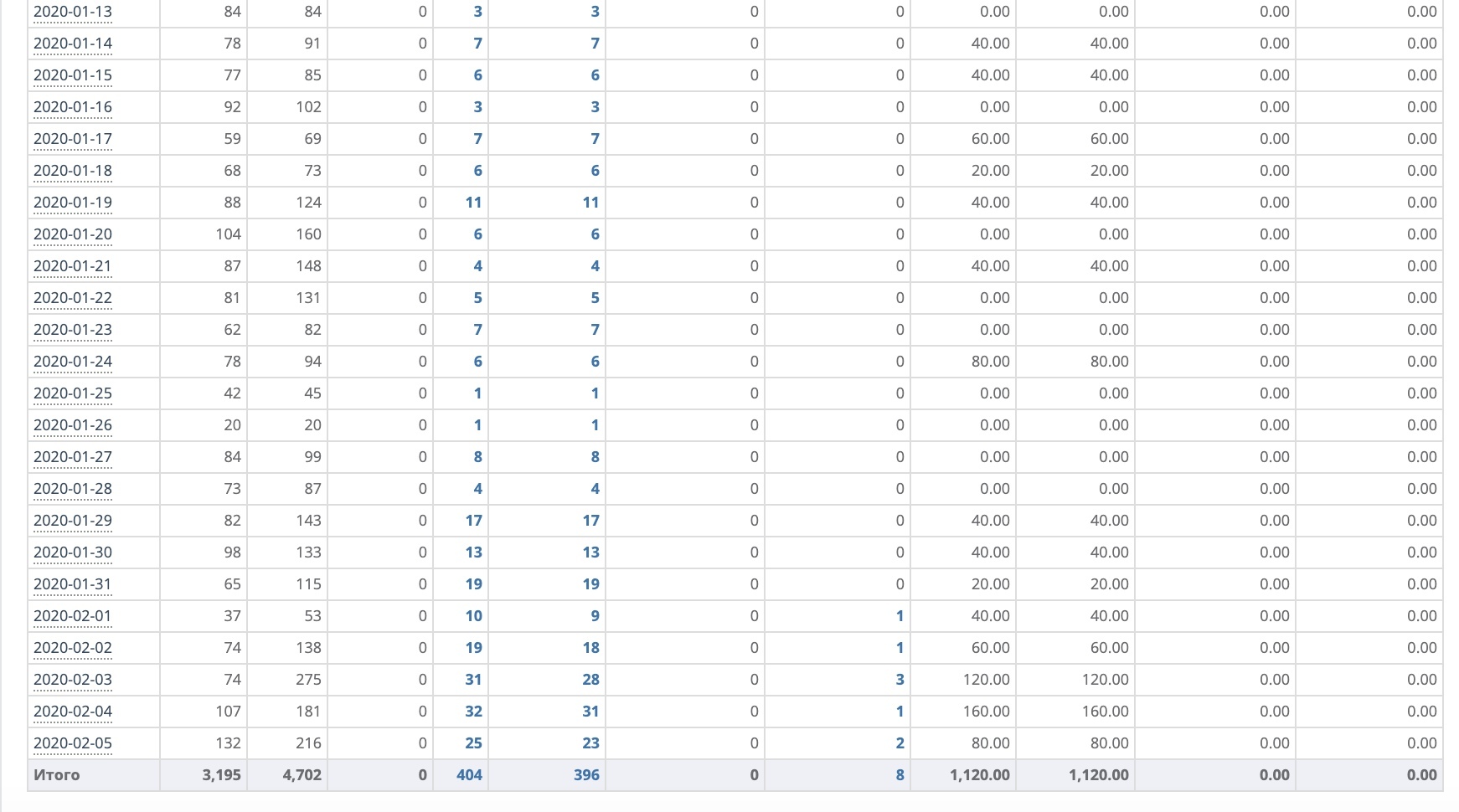Open the 2020-01-20 date link
1459x812 pixels.
tap(73, 234)
